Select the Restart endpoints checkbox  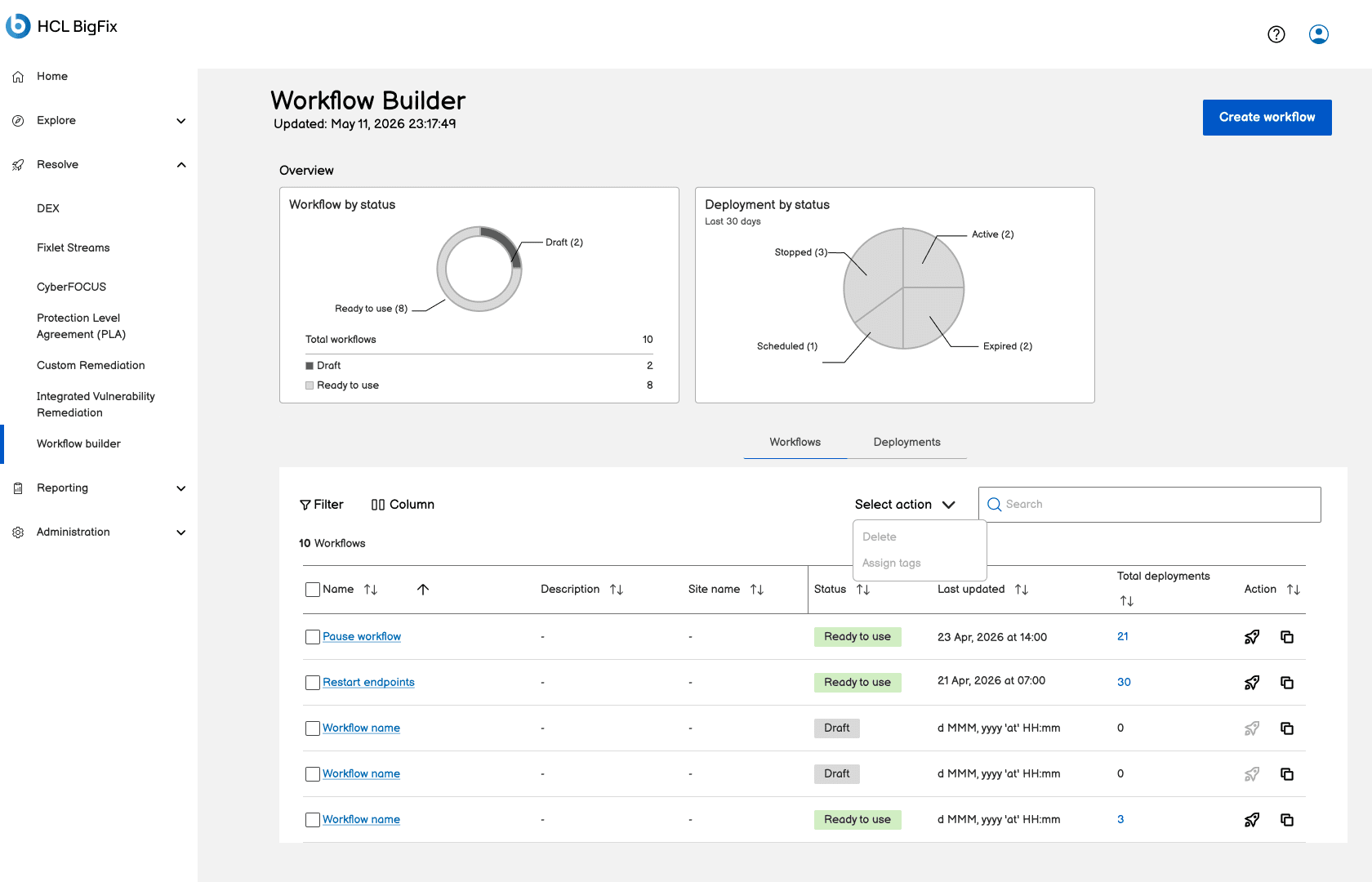(x=313, y=683)
